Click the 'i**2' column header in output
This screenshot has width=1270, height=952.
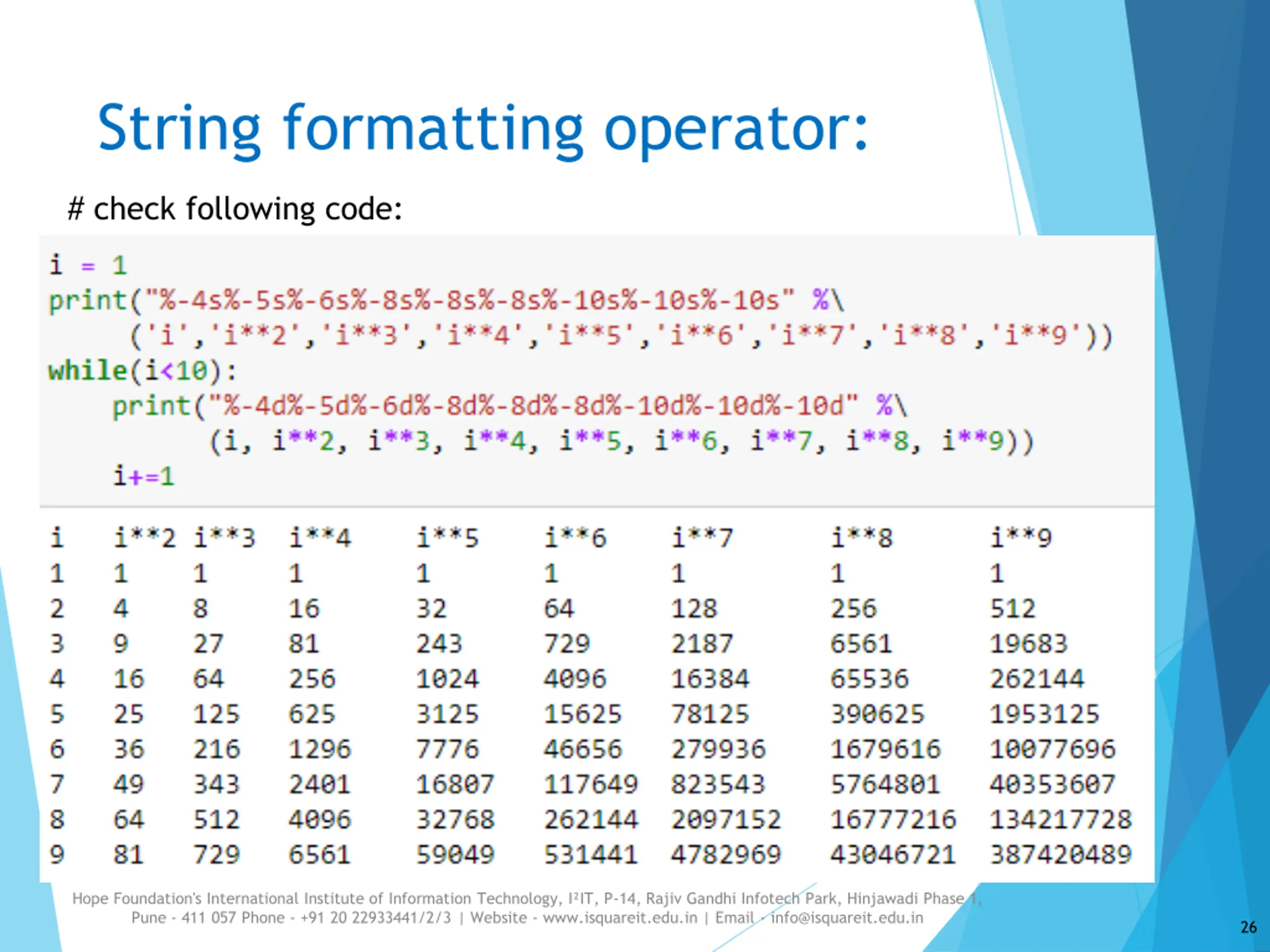pyautogui.click(x=144, y=538)
